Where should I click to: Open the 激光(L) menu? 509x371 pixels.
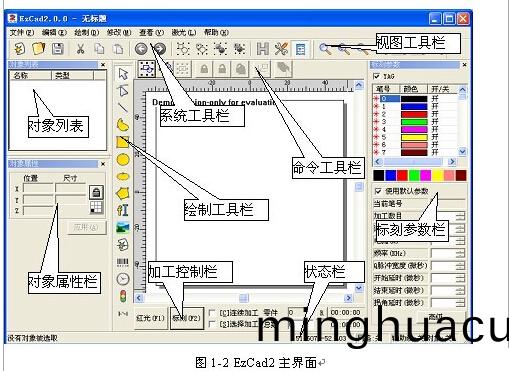[x=184, y=32]
